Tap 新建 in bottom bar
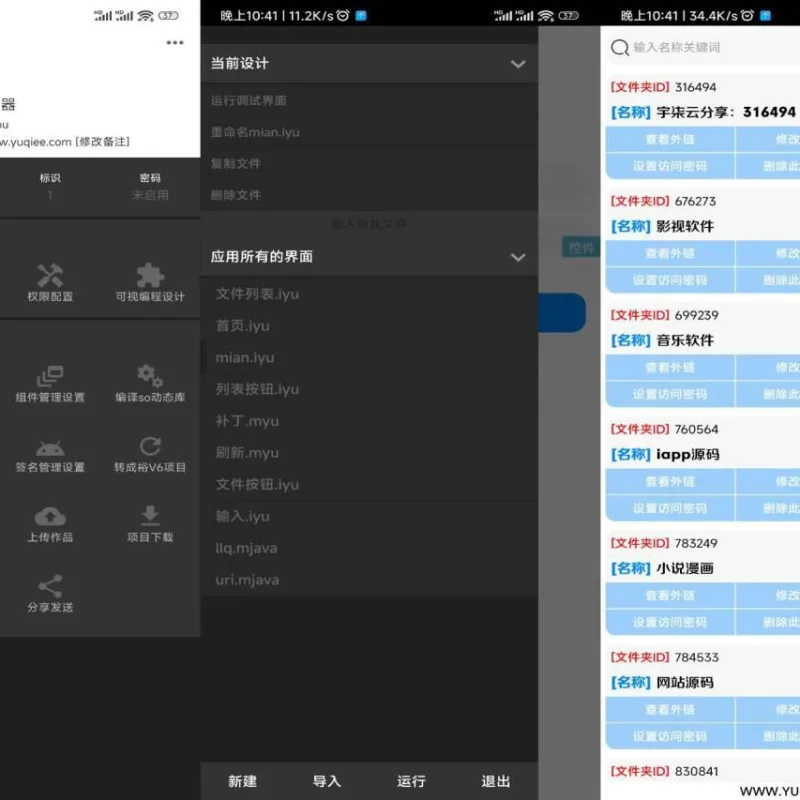 point(242,781)
